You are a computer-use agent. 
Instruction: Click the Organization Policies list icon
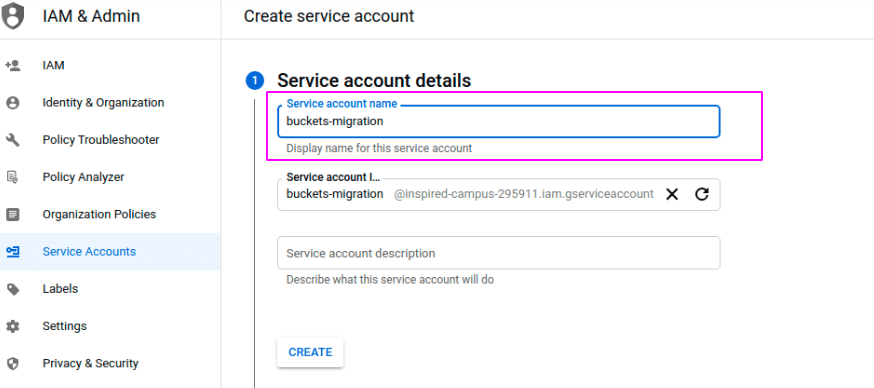pyautogui.click(x=12, y=214)
